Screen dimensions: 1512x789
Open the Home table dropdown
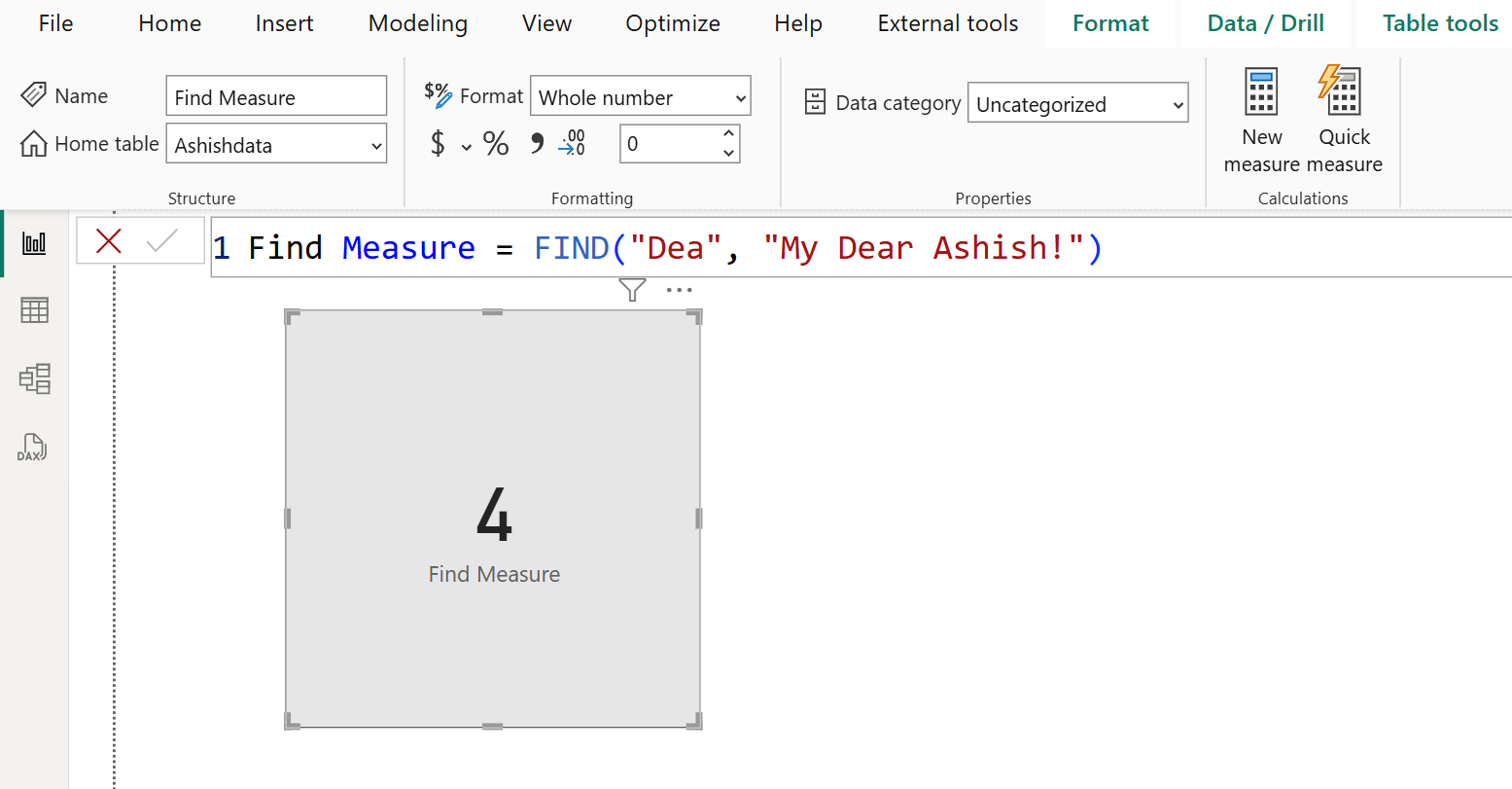[275, 143]
